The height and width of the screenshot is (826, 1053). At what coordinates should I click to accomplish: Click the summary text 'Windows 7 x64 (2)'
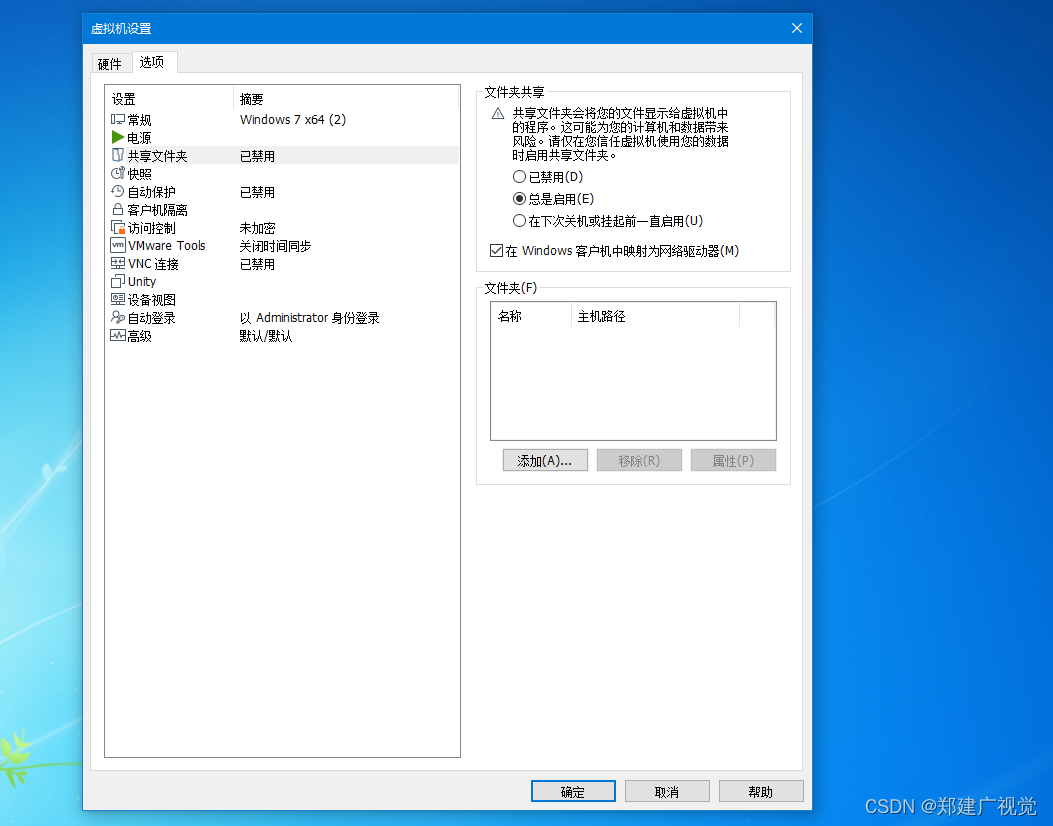(x=293, y=120)
